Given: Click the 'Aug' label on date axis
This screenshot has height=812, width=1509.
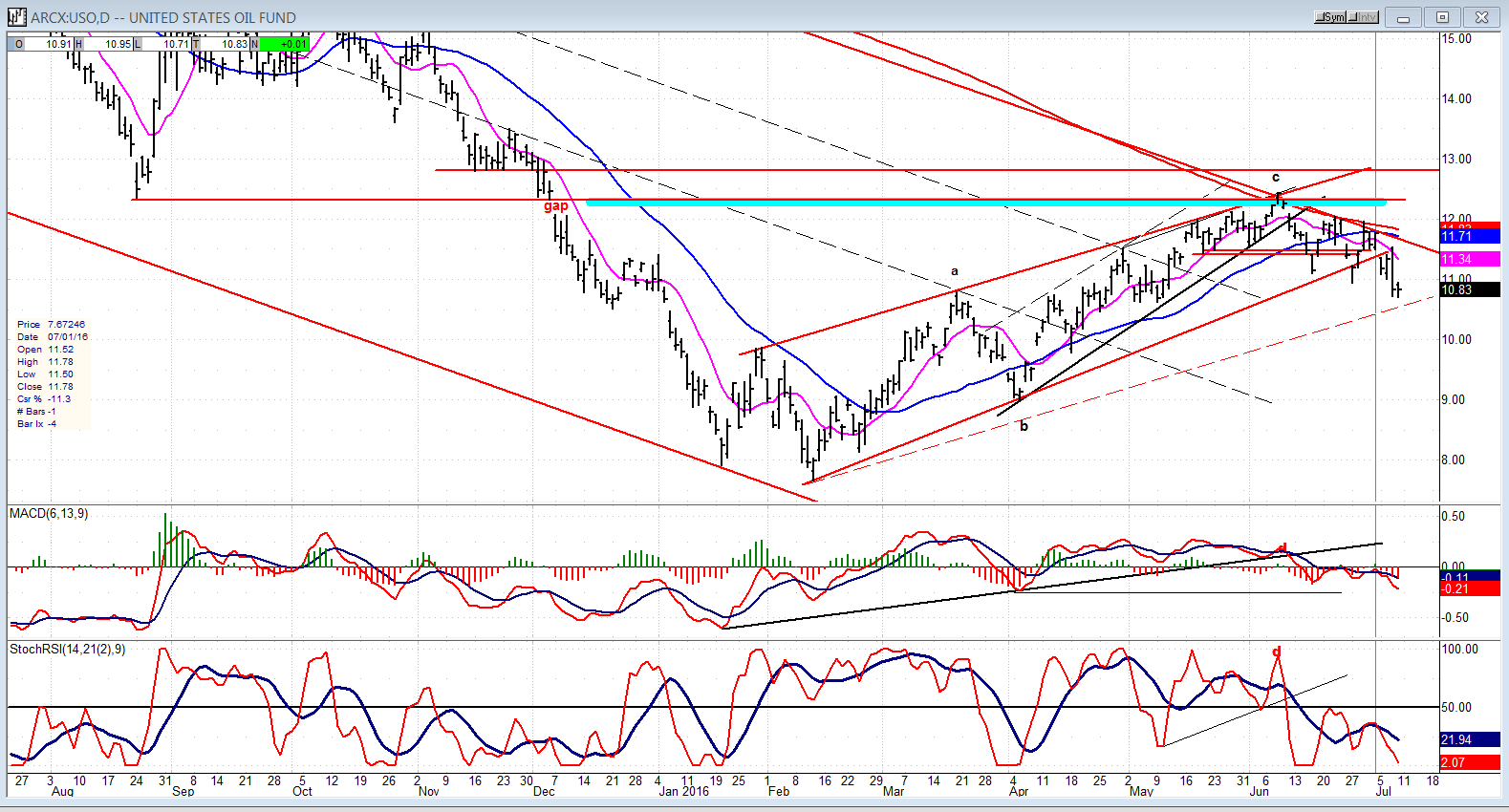Looking at the screenshot, I should pos(62,792).
